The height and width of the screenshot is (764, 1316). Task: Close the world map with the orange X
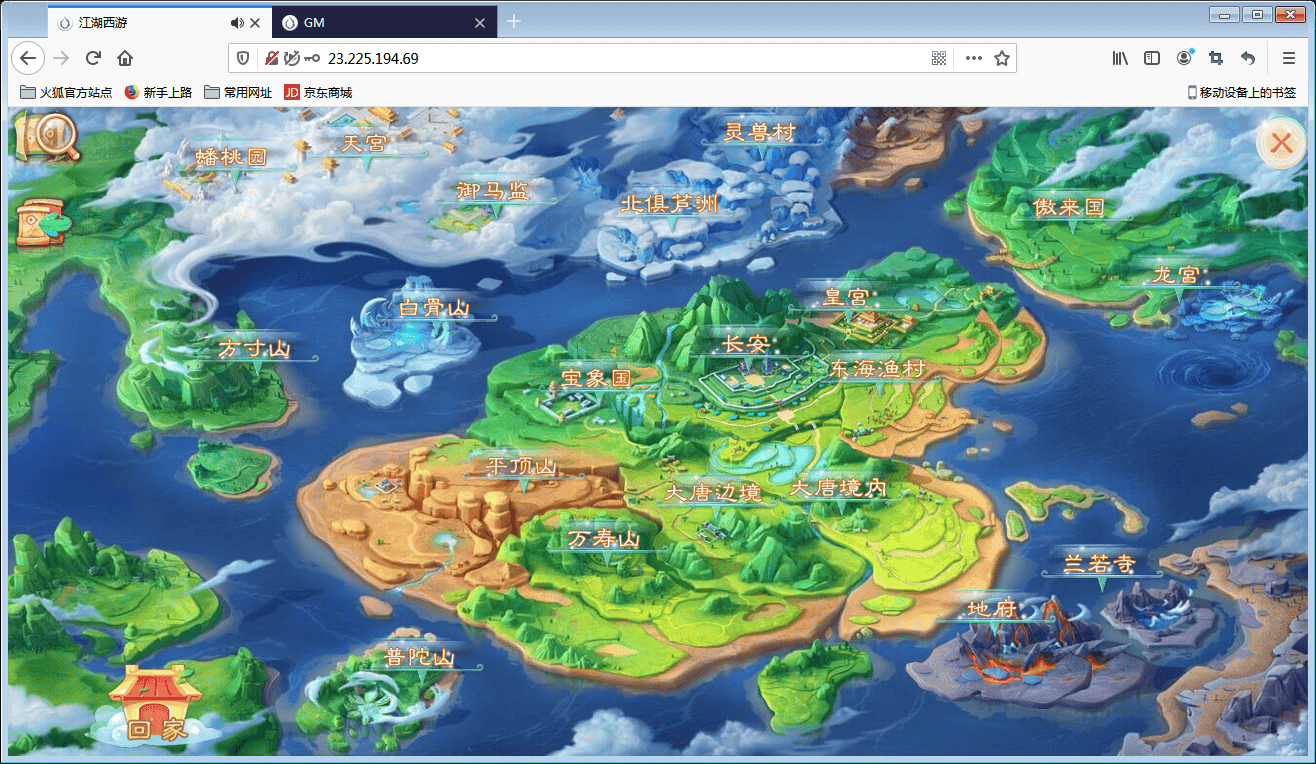tap(1281, 143)
